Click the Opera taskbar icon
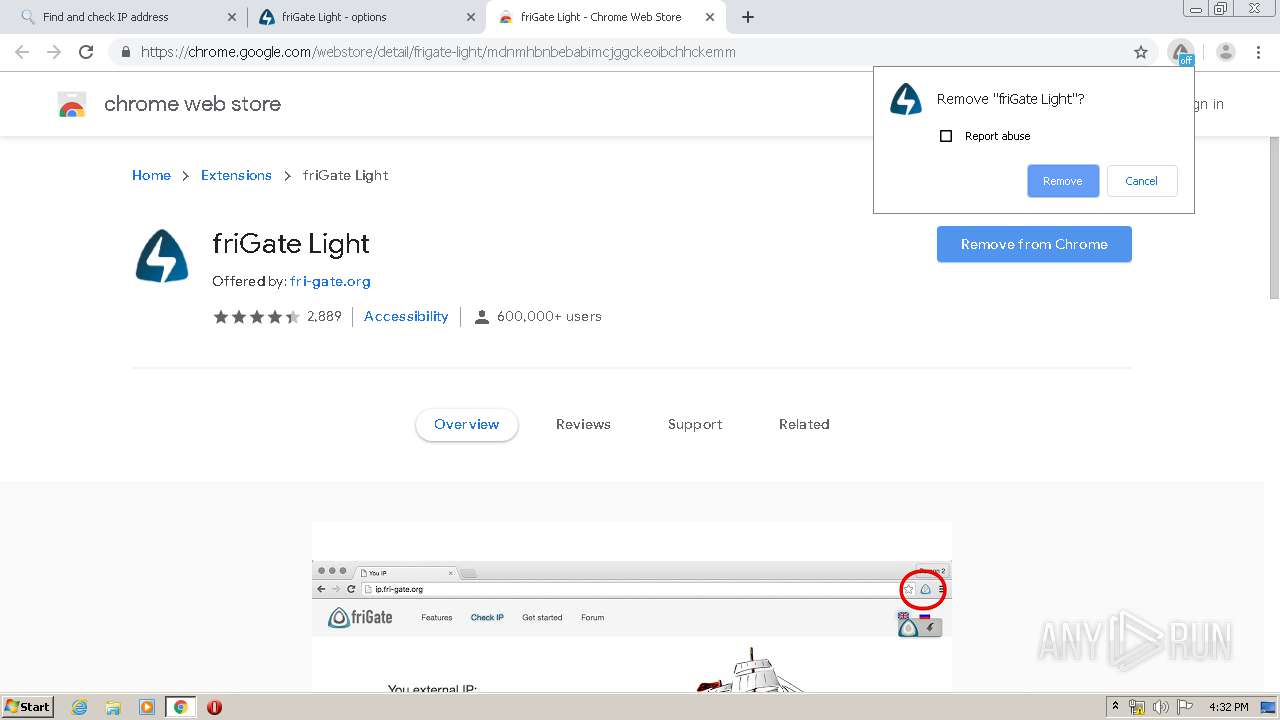 click(214, 707)
